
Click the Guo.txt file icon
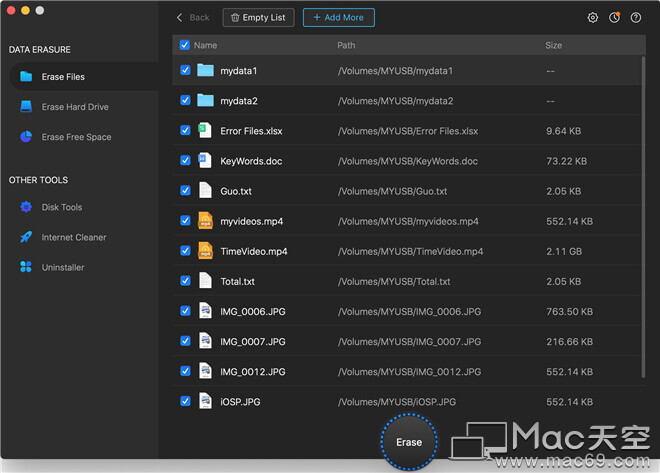pos(205,191)
